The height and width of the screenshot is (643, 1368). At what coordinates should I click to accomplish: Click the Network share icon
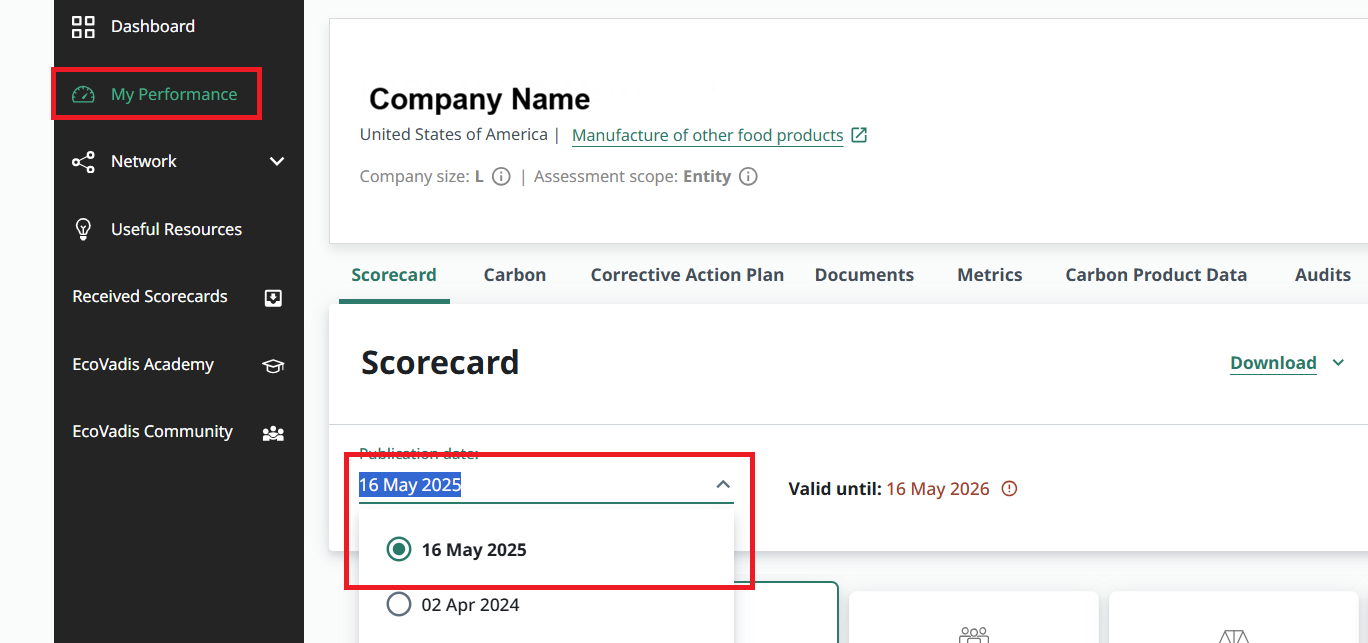[x=83, y=162]
